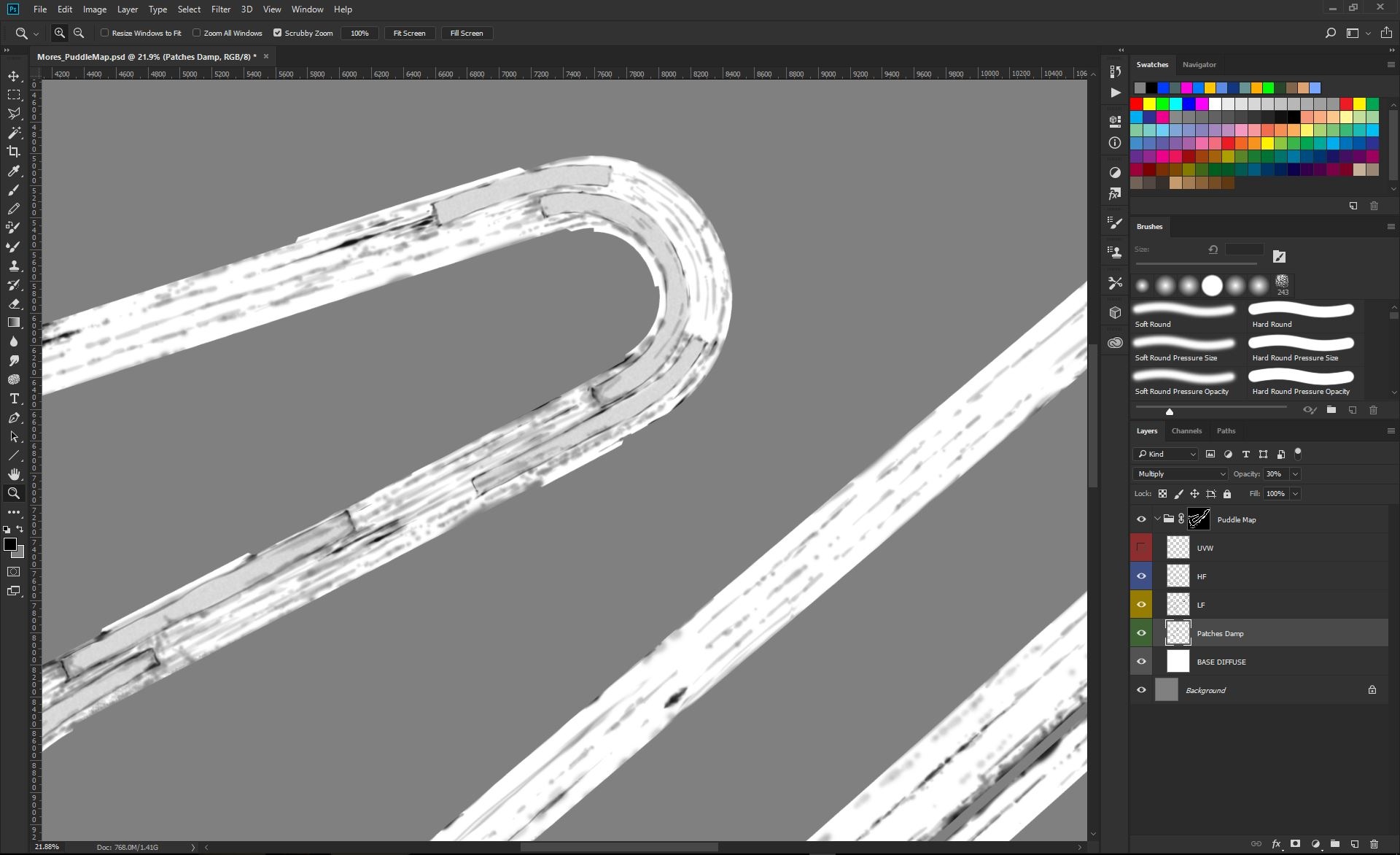This screenshot has height=855, width=1400.
Task: Pick the red swatch
Action: click(1137, 104)
